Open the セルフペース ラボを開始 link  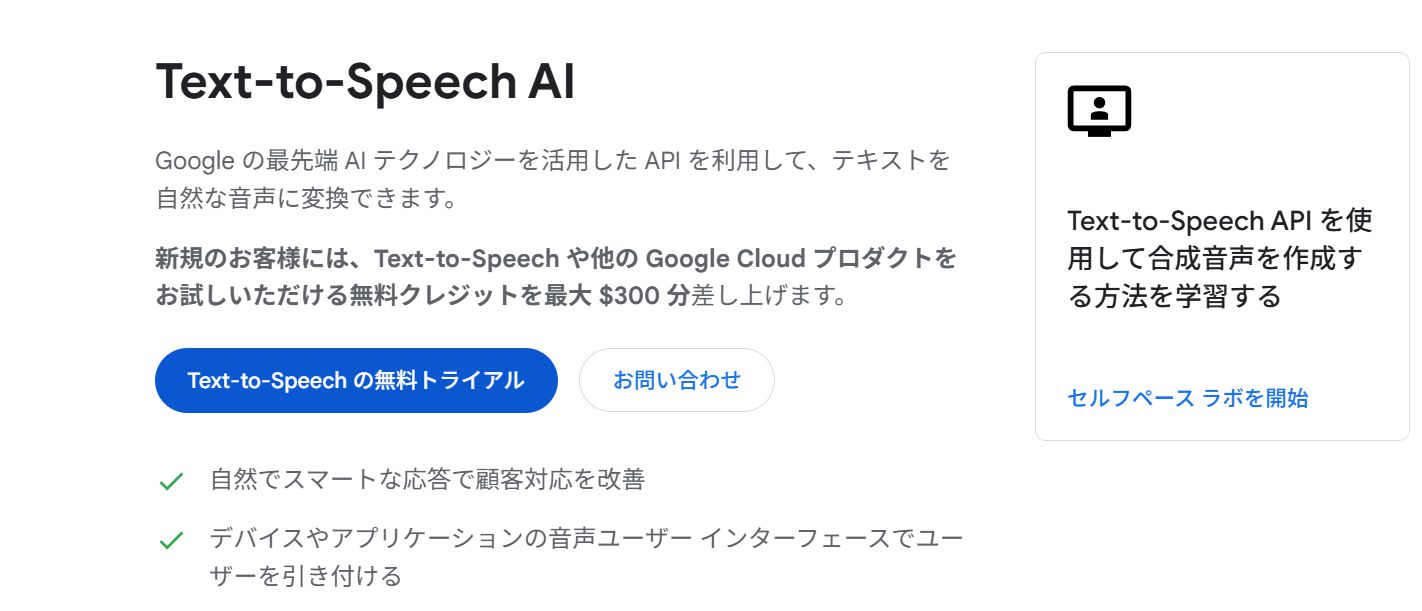1187,398
